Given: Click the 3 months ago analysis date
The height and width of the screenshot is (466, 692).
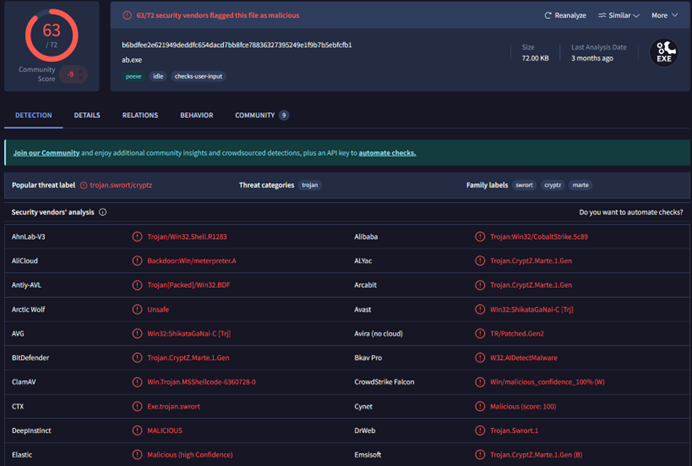Looking at the screenshot, I should [592, 58].
